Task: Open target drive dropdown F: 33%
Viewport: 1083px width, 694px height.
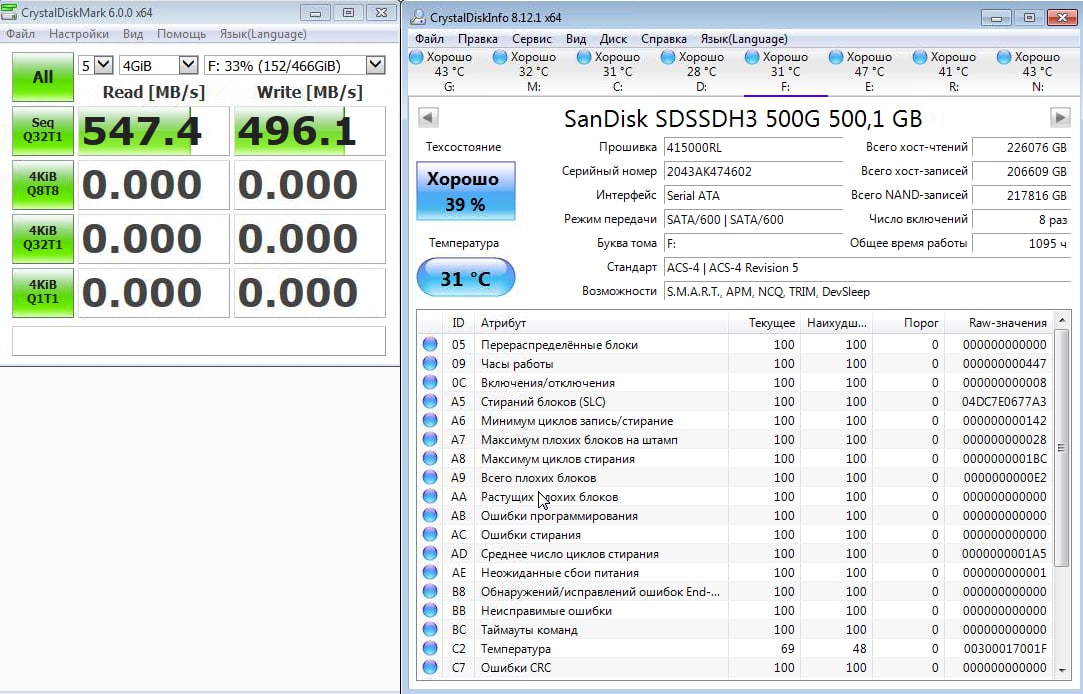Action: coord(295,66)
